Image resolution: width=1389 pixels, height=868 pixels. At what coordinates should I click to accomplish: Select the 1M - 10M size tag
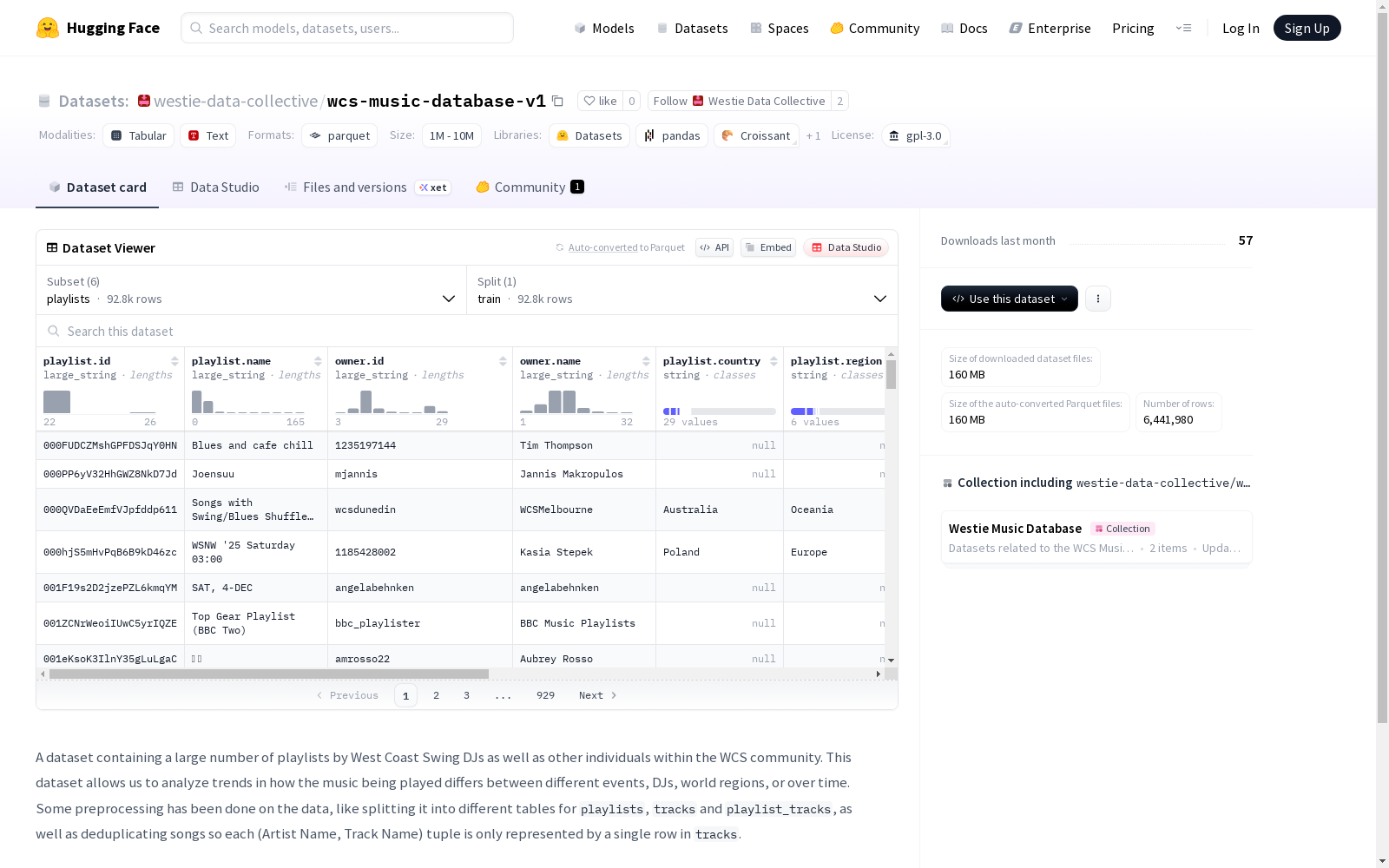(x=451, y=135)
